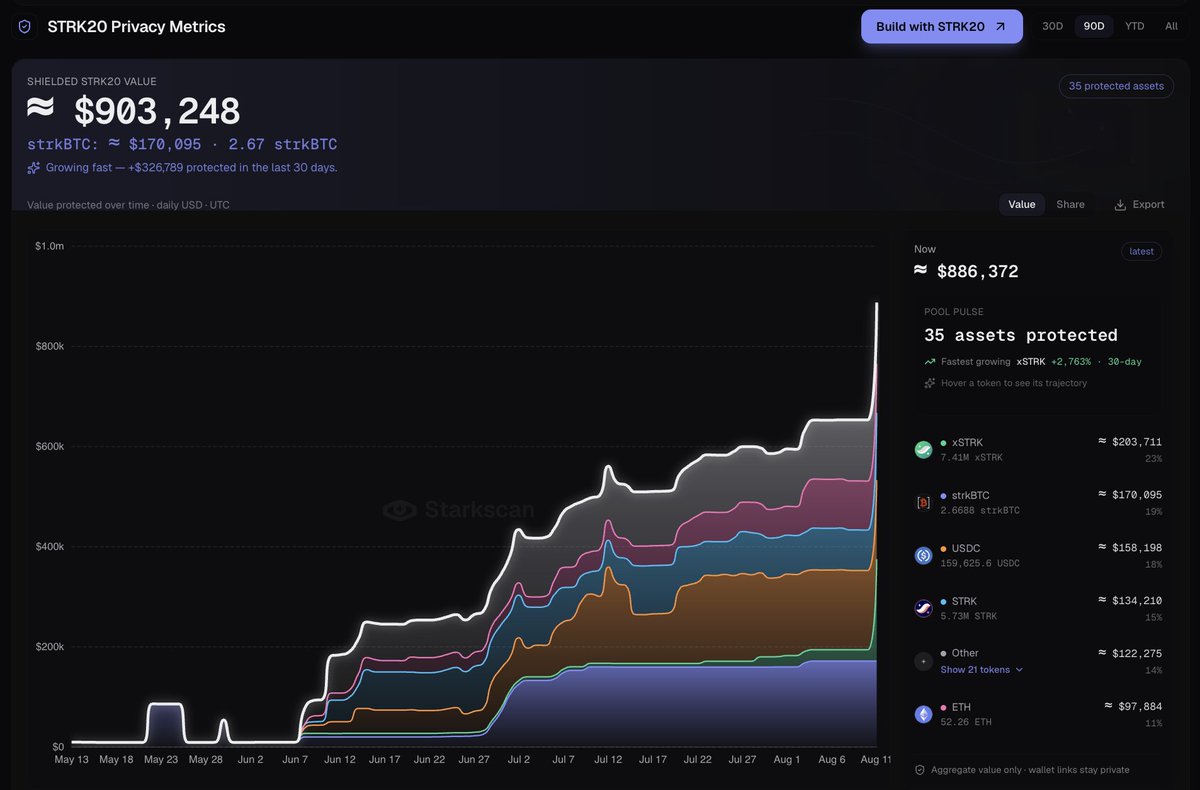Click the pink ETH legend dot
Viewport: 1200px width, 790px height.
(944, 707)
